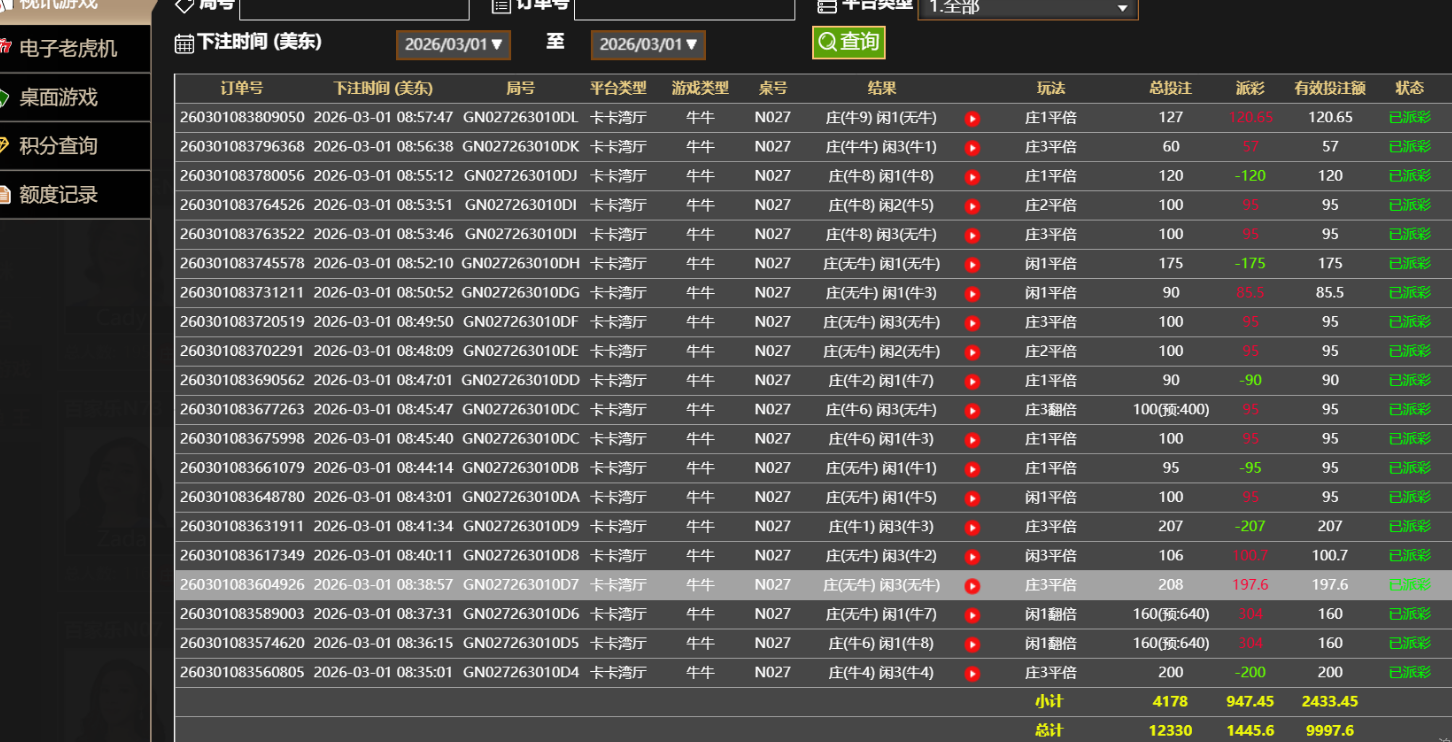This screenshot has width=1452, height=742.
Task: Expand the 平台类型 dropdown showing 1.全部
Action: coord(1027,8)
